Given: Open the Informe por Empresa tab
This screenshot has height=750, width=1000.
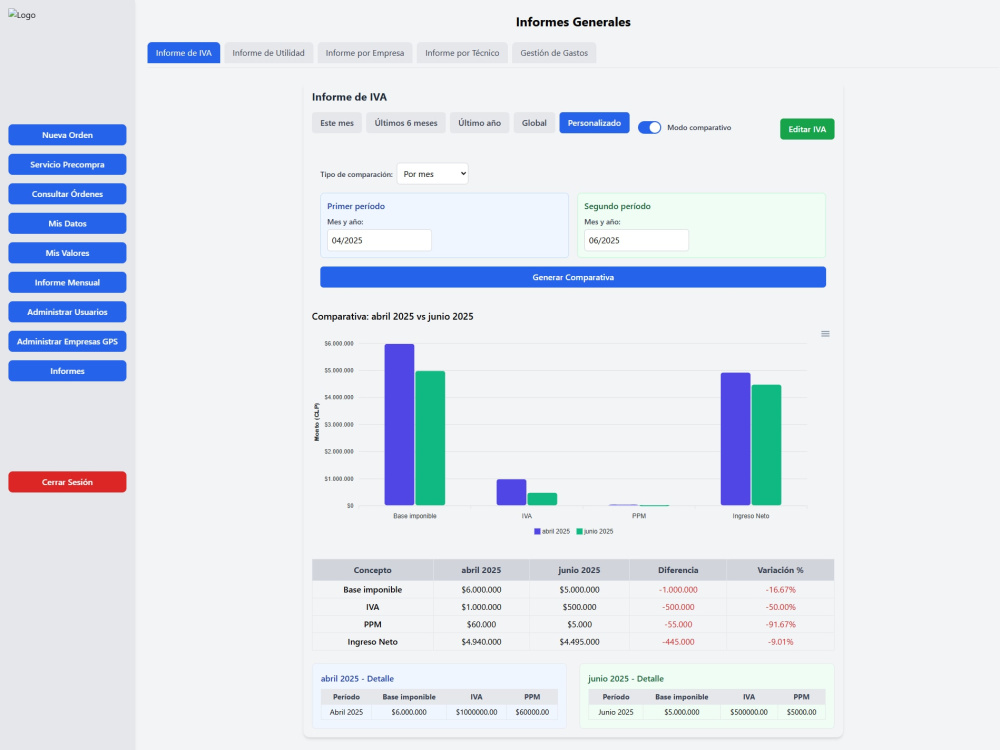Looking at the screenshot, I should pyautogui.click(x=365, y=53).
